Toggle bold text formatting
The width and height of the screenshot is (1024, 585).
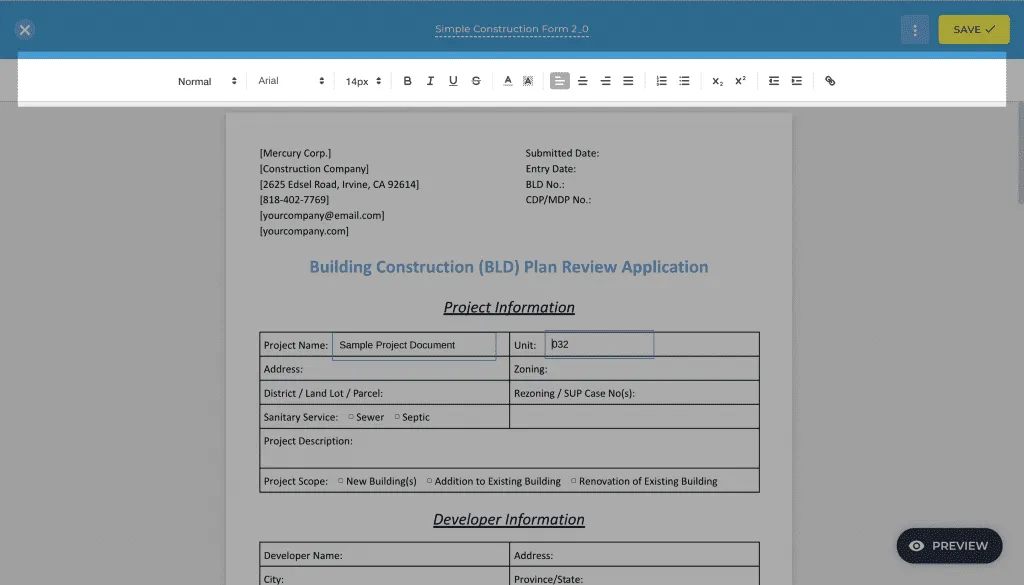tap(408, 80)
